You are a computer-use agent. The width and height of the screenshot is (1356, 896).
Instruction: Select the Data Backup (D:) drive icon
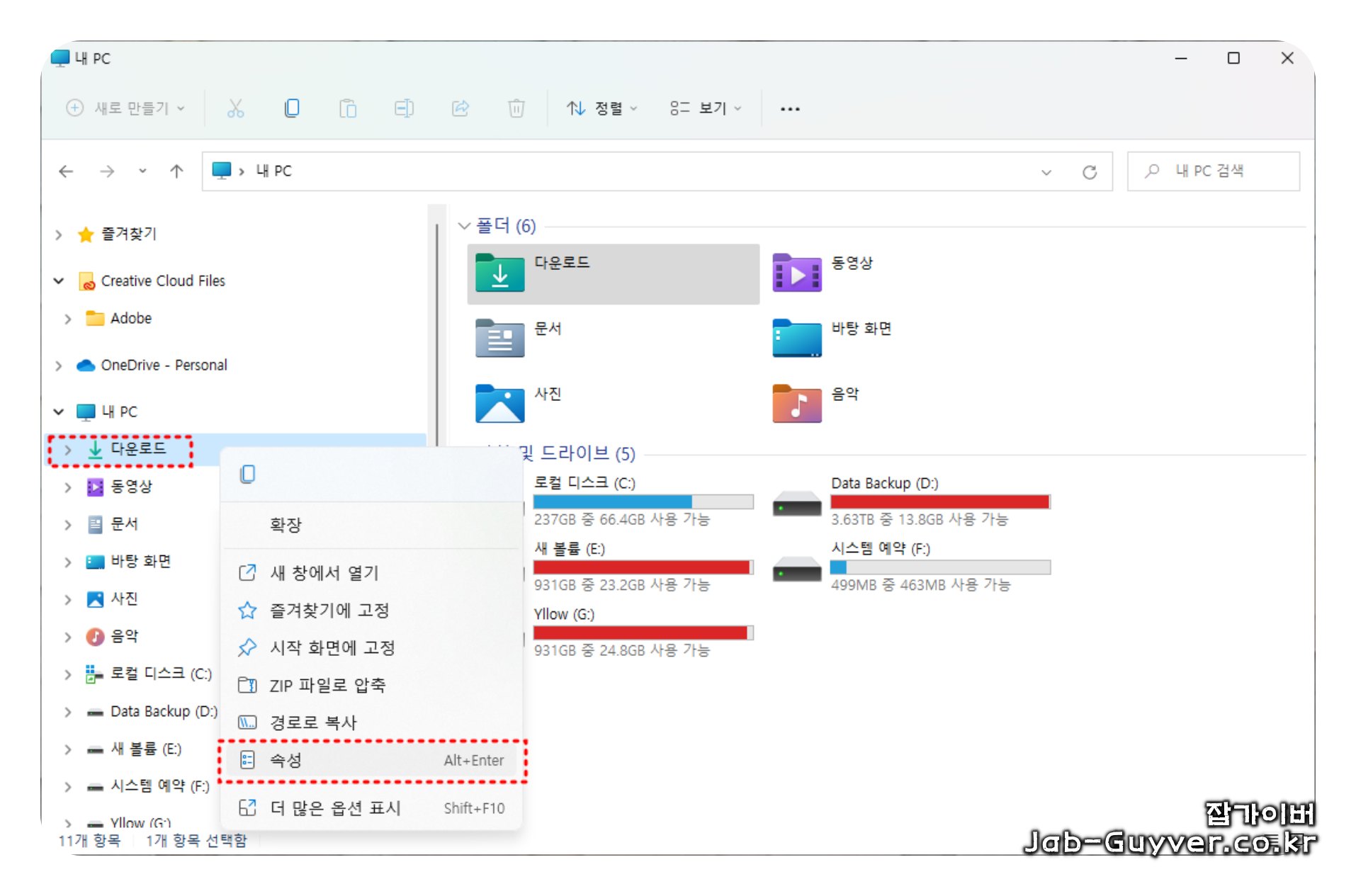pos(797,504)
